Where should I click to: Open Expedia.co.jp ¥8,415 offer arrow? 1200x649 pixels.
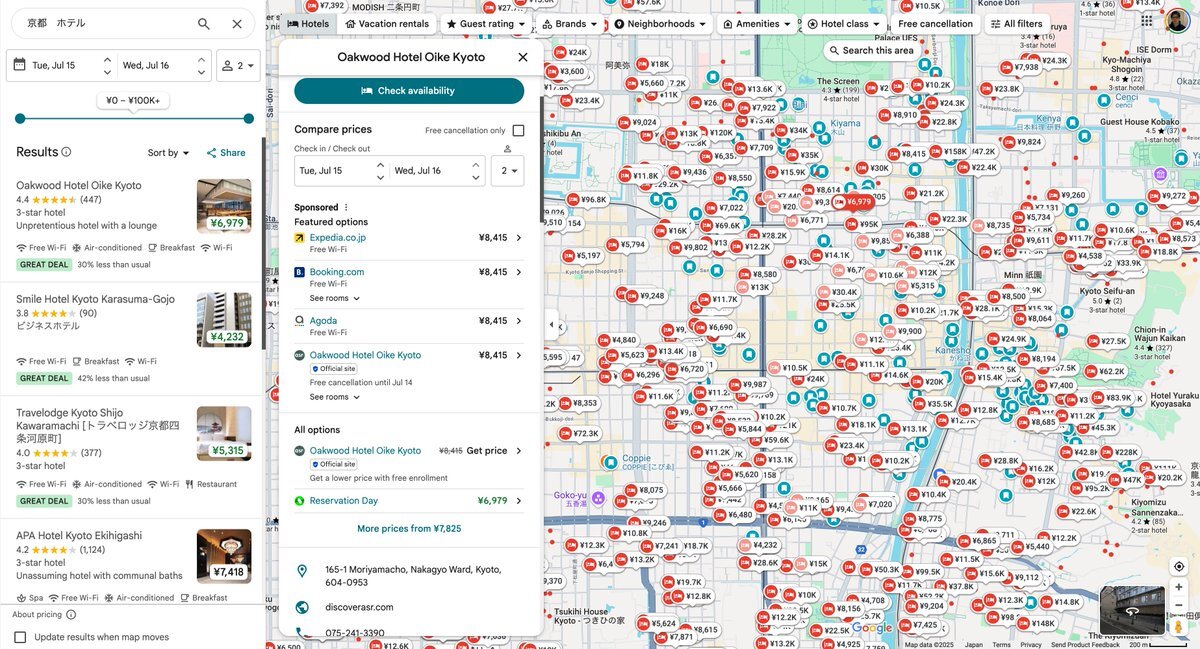click(518, 238)
